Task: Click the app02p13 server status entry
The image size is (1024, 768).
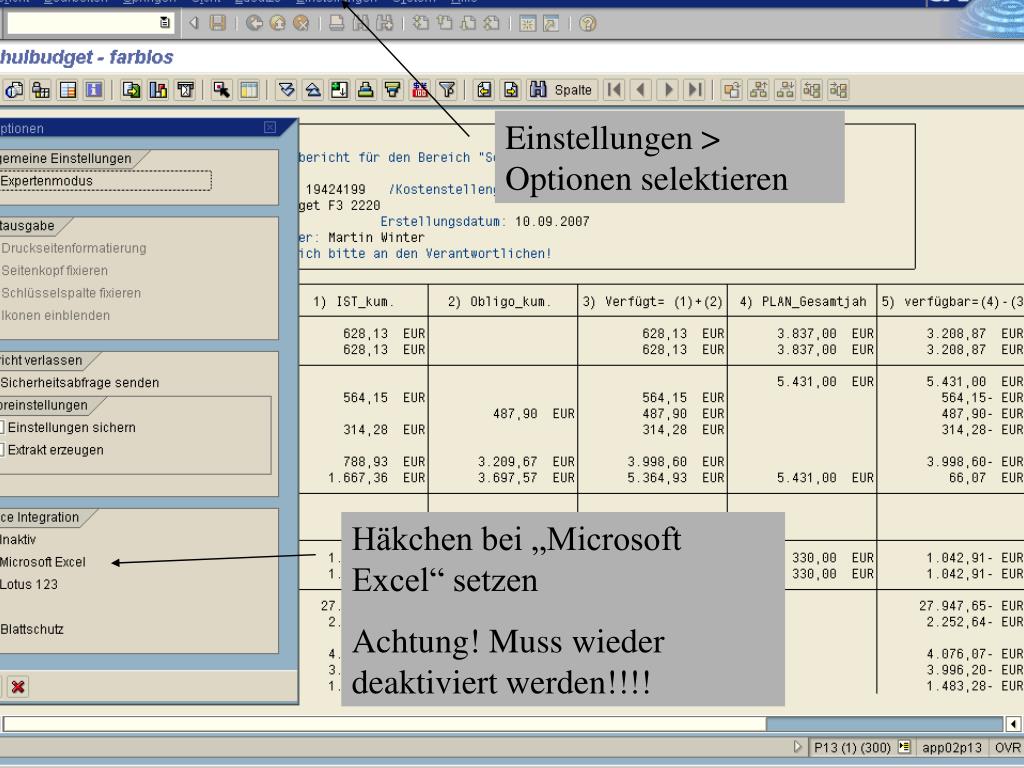Action: click(x=952, y=747)
